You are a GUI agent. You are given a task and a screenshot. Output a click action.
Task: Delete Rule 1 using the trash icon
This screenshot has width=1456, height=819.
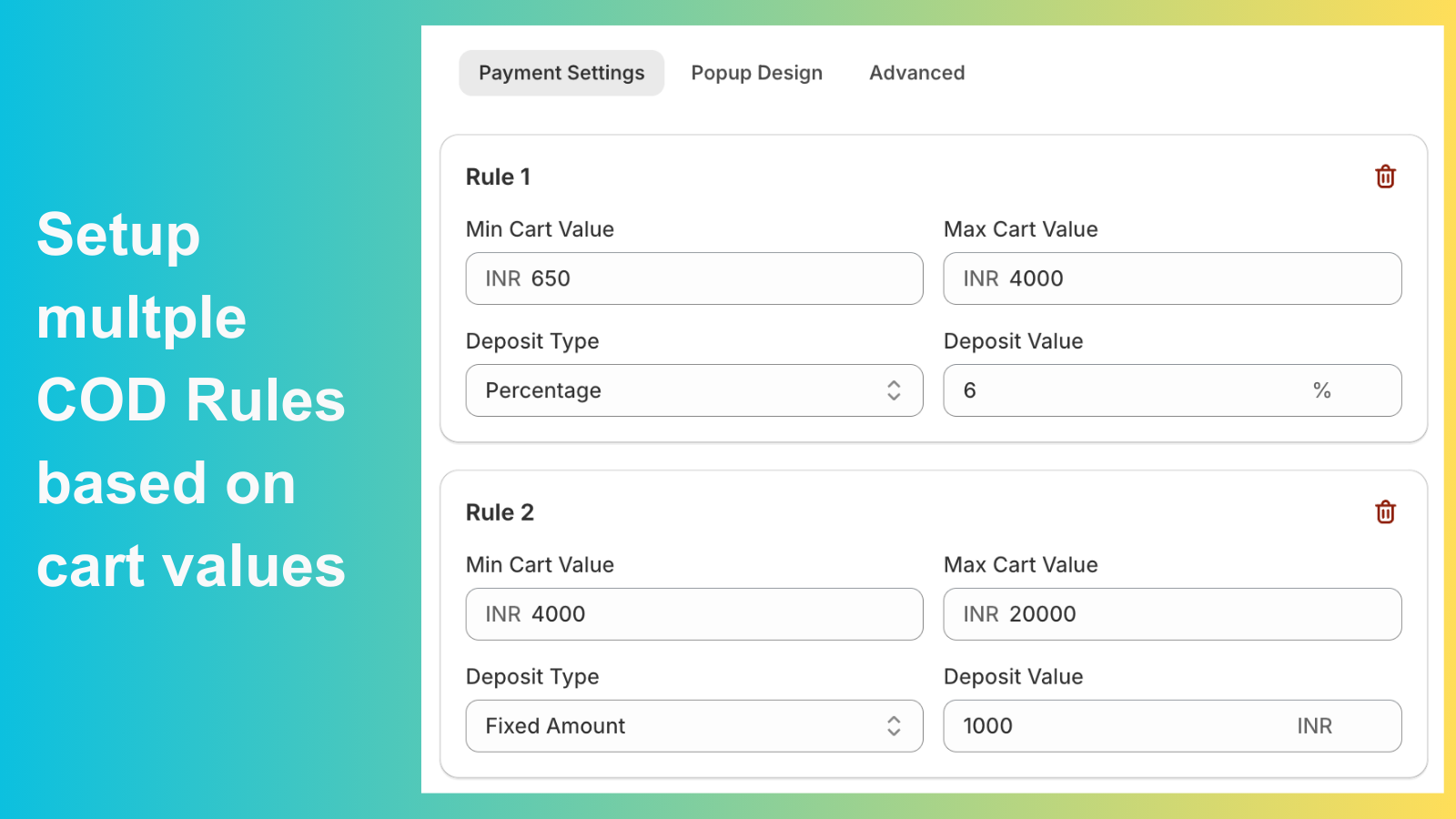pos(1384,177)
